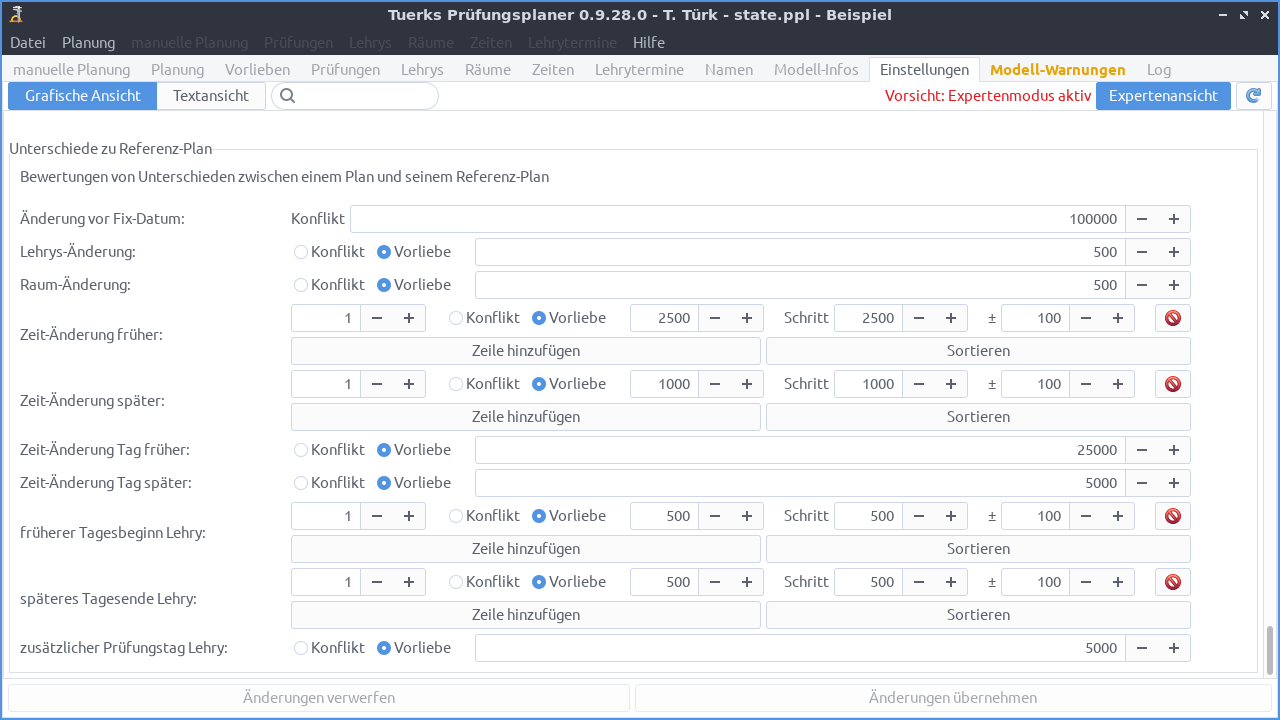Click the vertical scrollbar thumb on the right
Viewport: 1280px width, 720px height.
point(1271,650)
